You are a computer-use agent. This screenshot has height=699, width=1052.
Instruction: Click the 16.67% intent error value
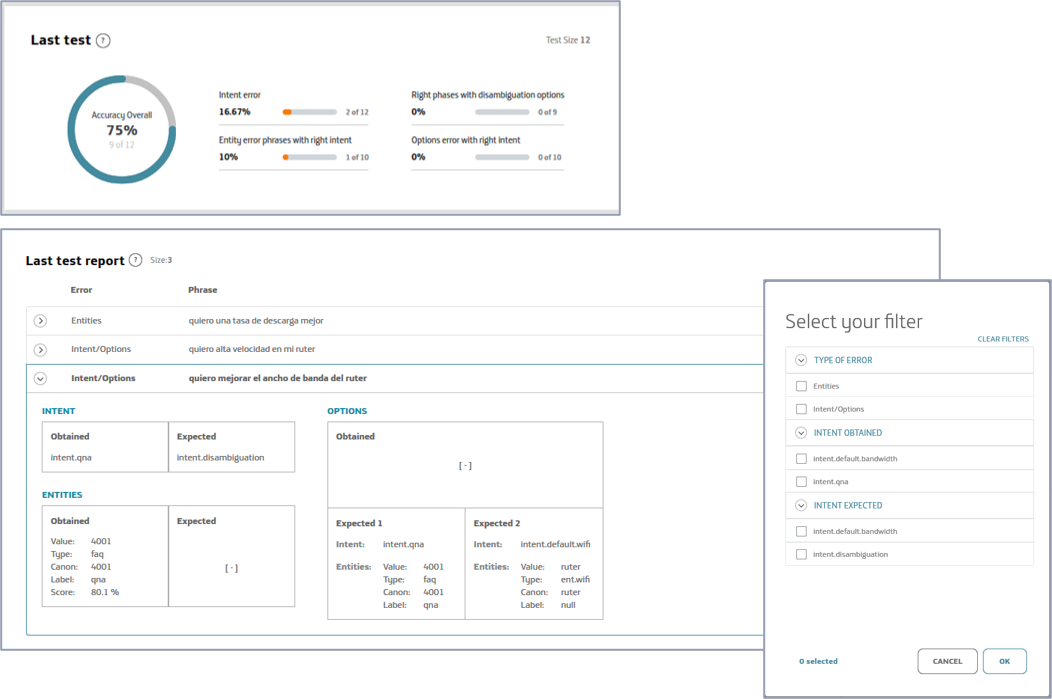(x=234, y=112)
